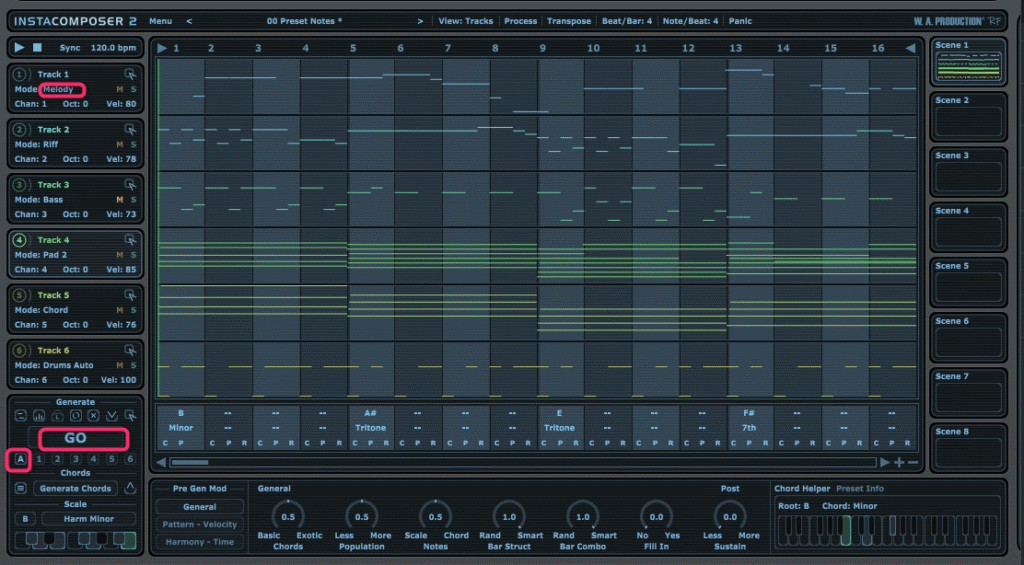Change the View: Tracks setting
The image size is (1024, 565).
(466, 21)
